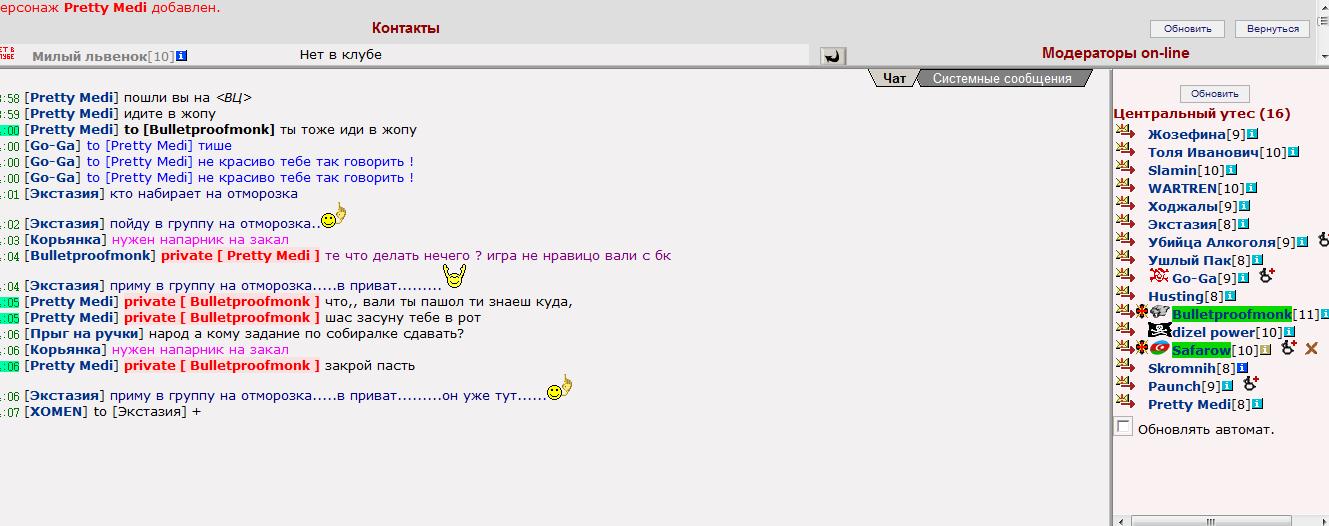Click clan badge left of Милый львенок
The image size is (1329, 526).
click(7, 54)
